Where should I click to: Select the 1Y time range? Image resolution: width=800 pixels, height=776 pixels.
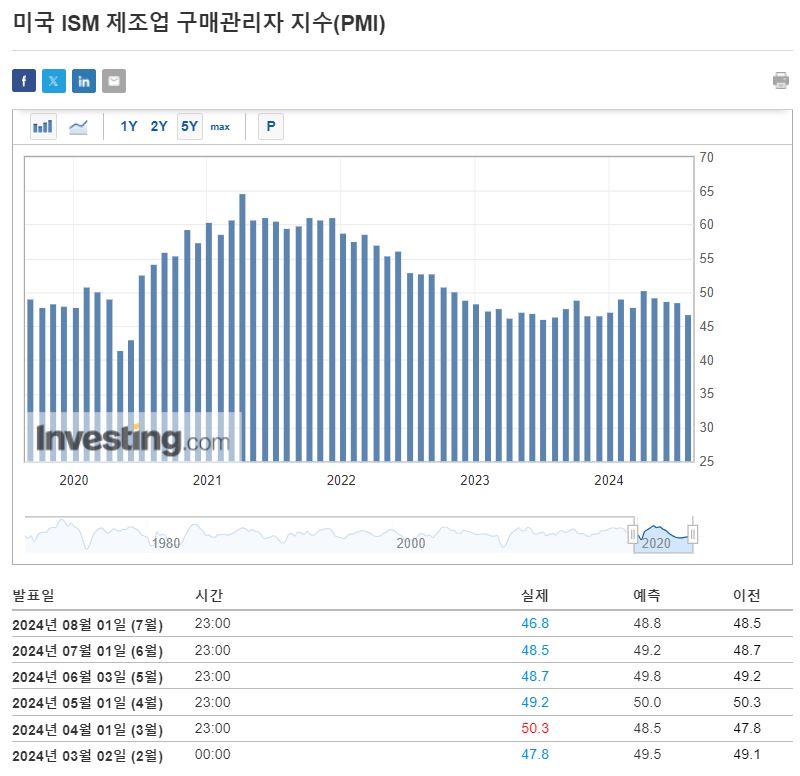[129, 127]
